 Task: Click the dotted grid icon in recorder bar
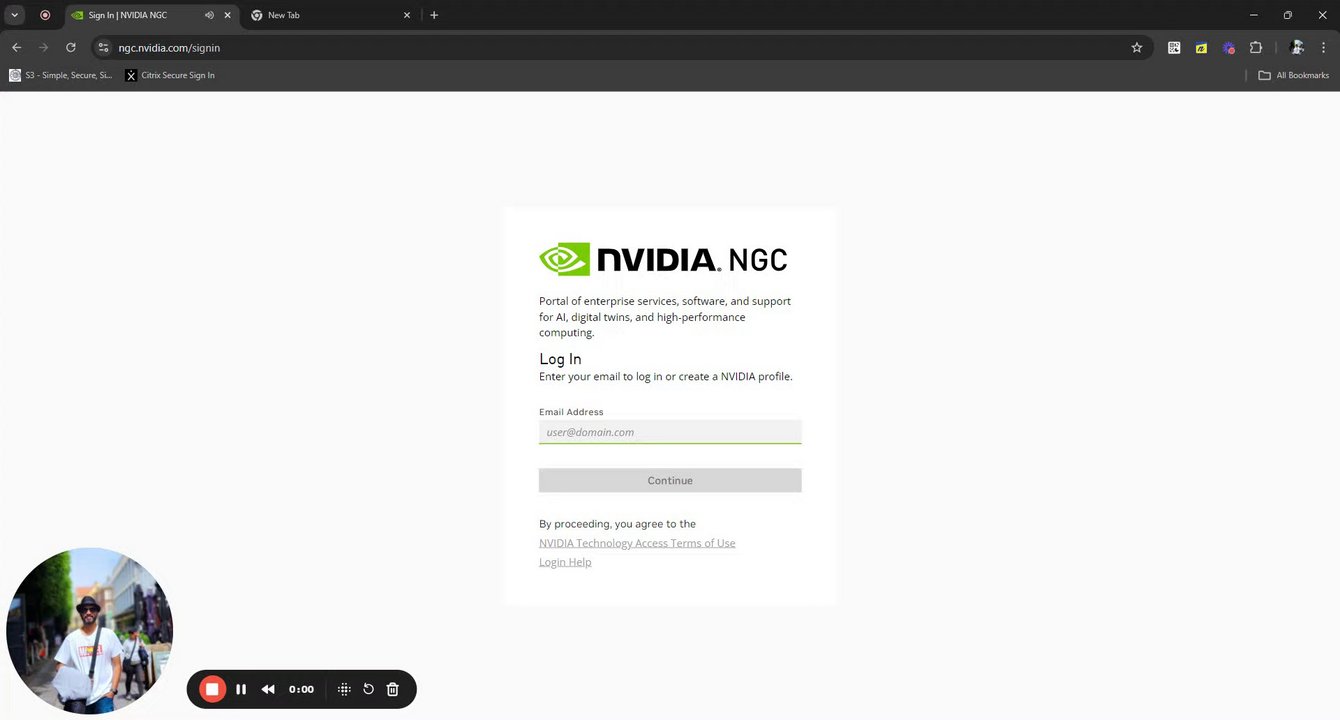pyautogui.click(x=344, y=689)
